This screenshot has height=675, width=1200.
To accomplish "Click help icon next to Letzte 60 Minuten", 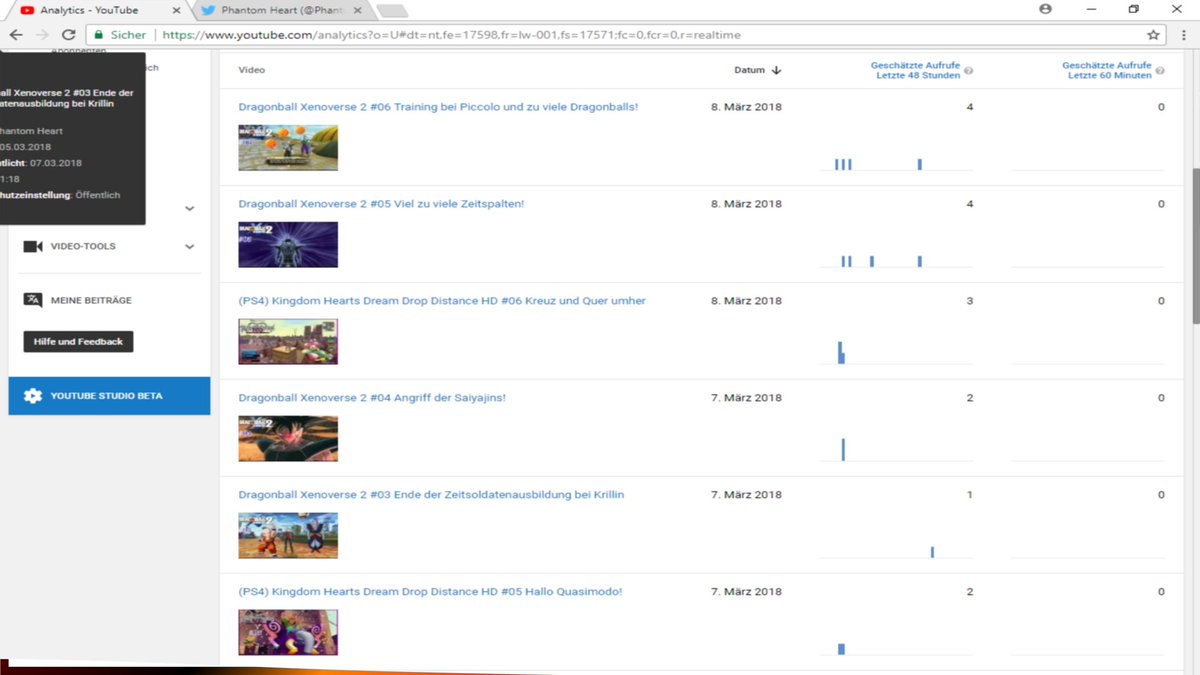I will coord(1160,71).
